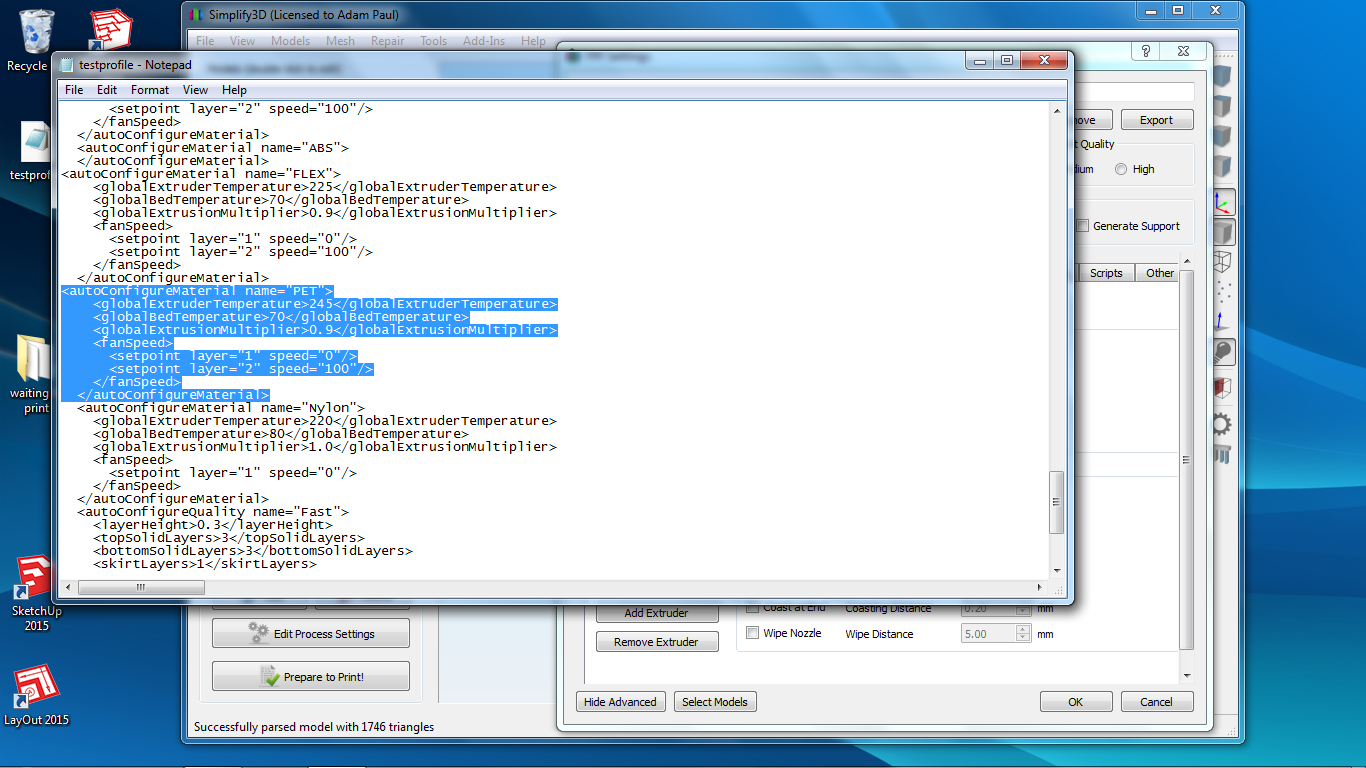The height and width of the screenshot is (768, 1366).
Task: Click the Notepad icon in the testprofile title bar
Action: coord(68,65)
